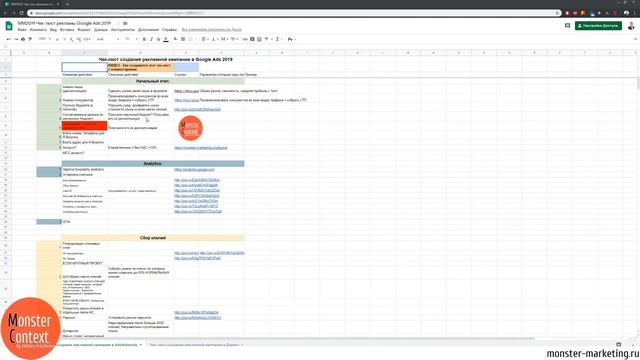Open the text wrapping dropdown
This screenshot has height=360, width=640.
[x=224, y=39]
